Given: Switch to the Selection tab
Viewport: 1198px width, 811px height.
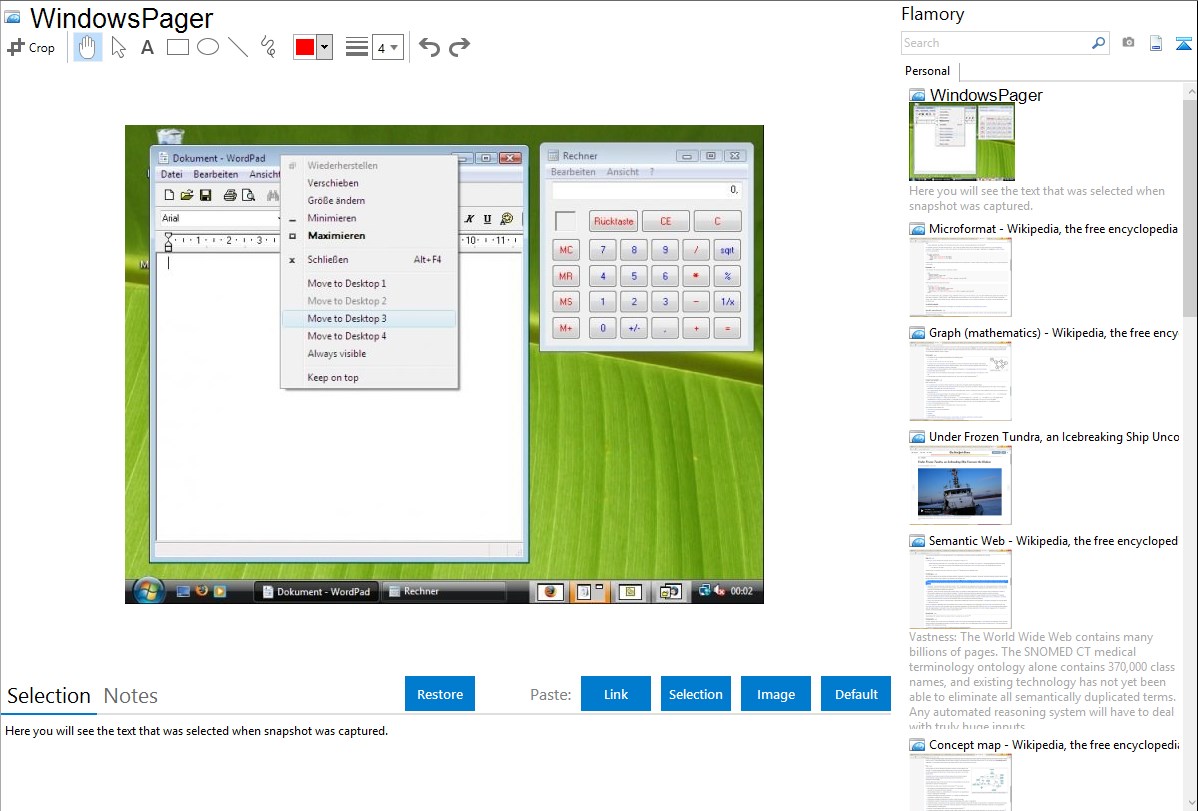Looking at the screenshot, I should point(49,696).
